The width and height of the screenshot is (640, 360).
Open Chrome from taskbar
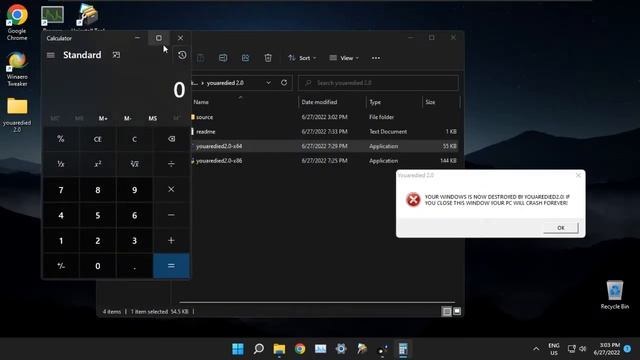(300, 349)
